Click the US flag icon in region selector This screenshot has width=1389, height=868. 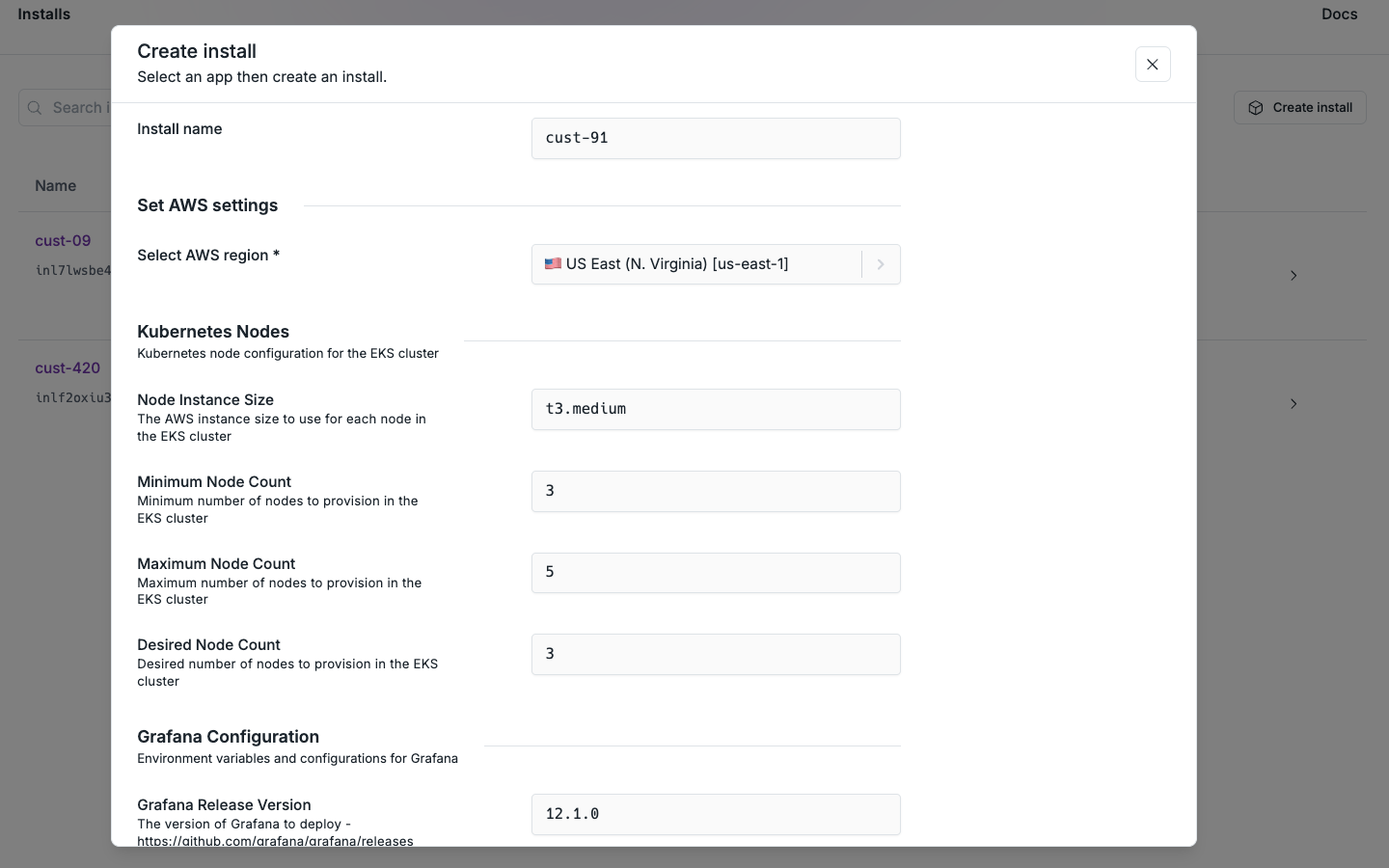click(553, 263)
